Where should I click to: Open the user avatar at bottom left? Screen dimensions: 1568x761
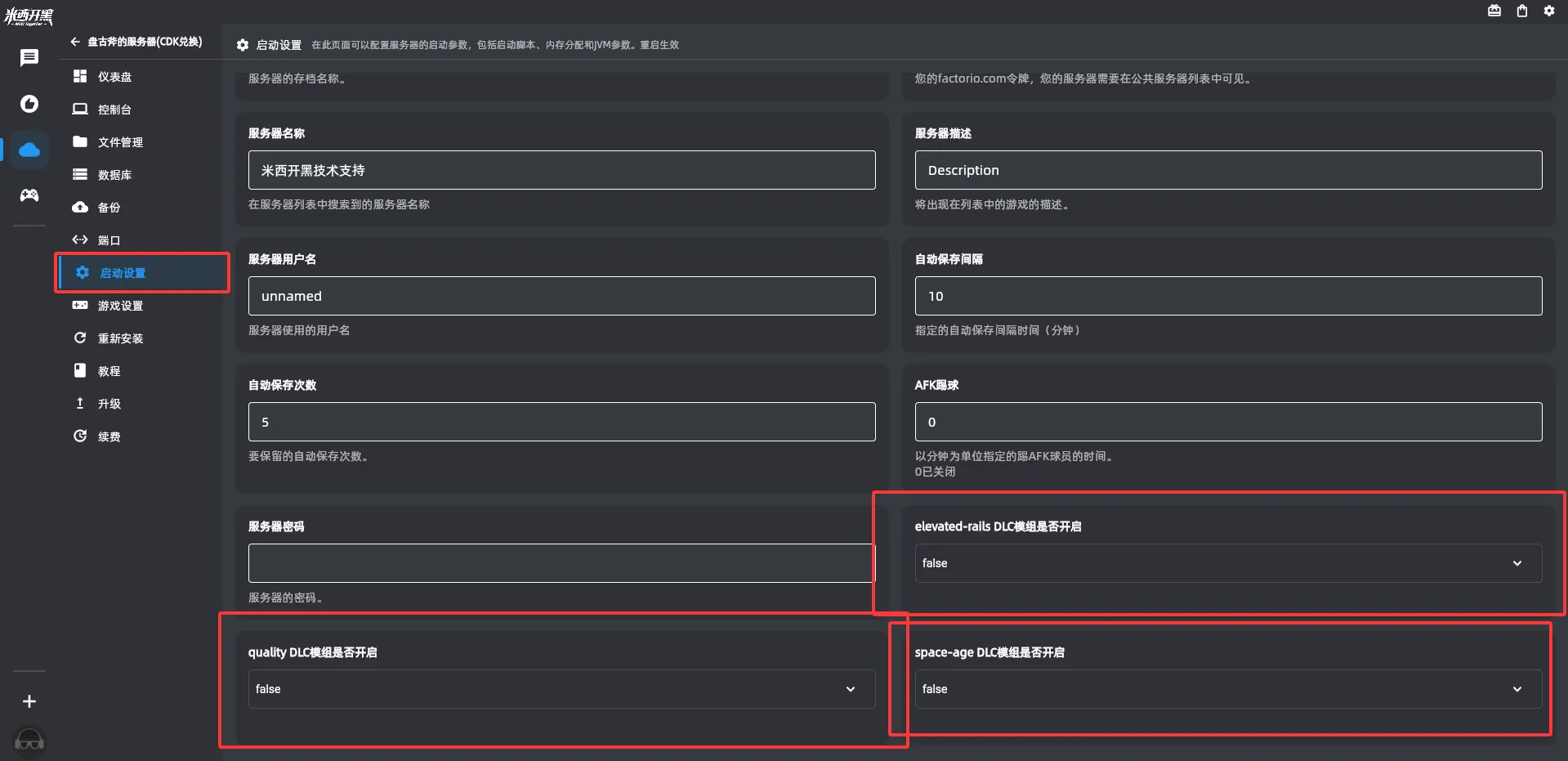[x=29, y=741]
